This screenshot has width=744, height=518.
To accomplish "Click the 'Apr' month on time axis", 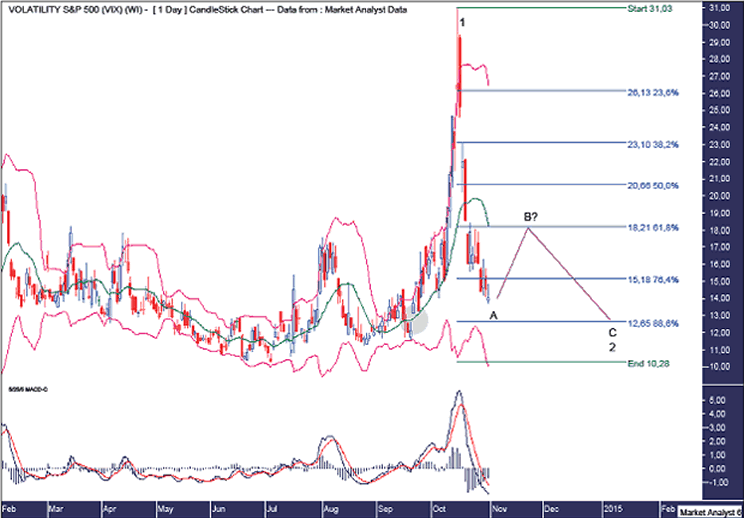I will point(110,508).
